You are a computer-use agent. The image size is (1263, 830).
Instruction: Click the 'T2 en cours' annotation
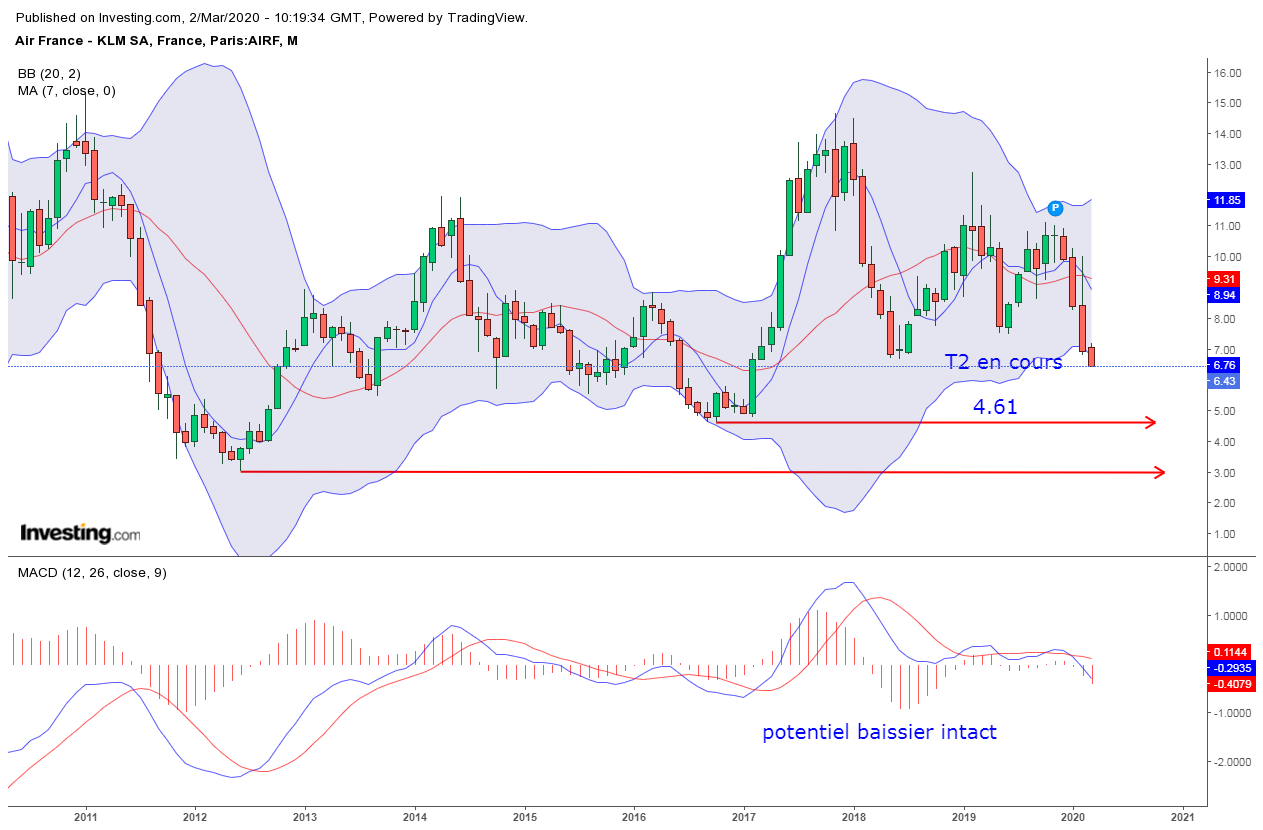coord(1003,362)
